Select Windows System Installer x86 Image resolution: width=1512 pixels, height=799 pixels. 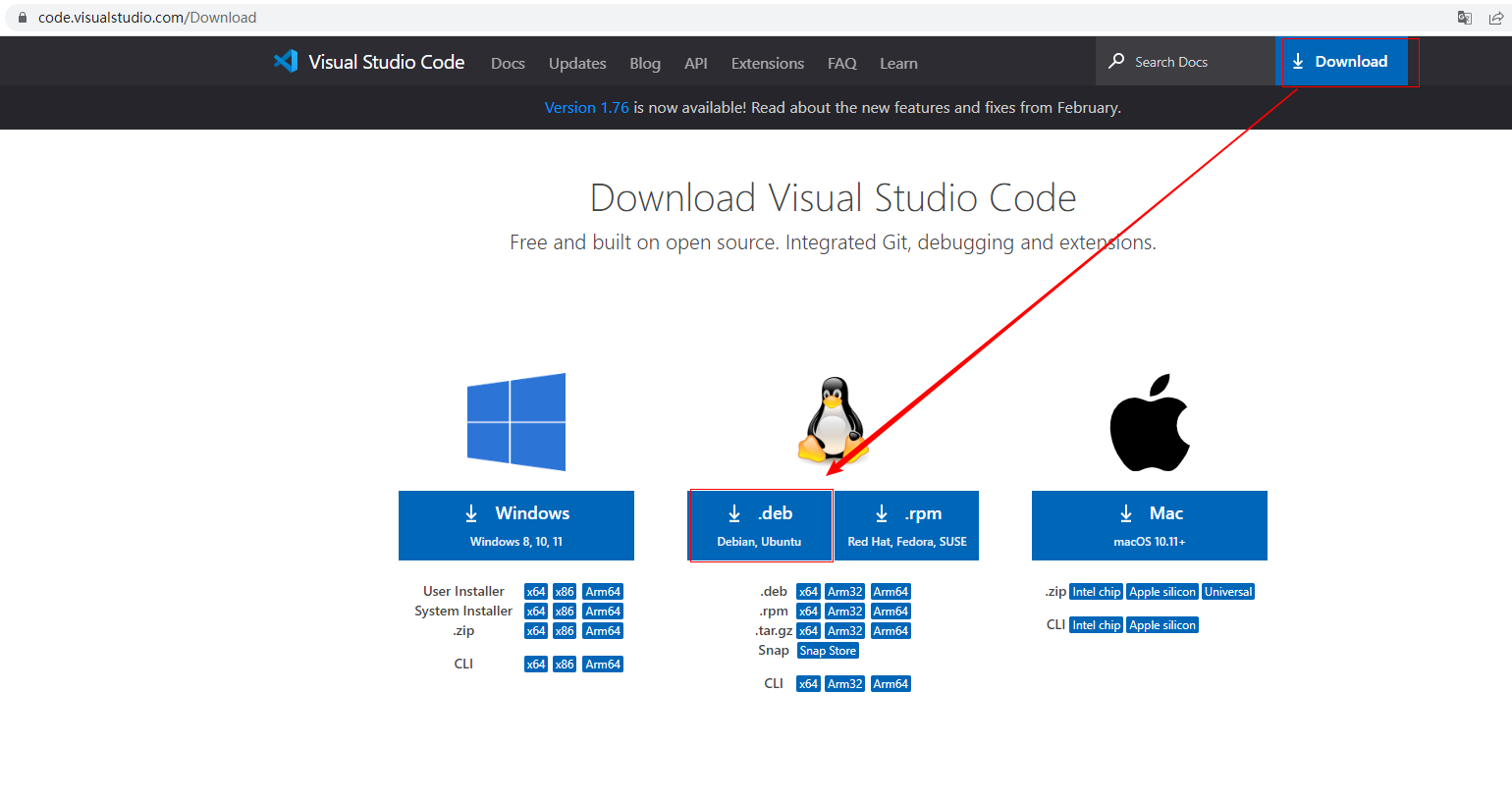[565, 612]
